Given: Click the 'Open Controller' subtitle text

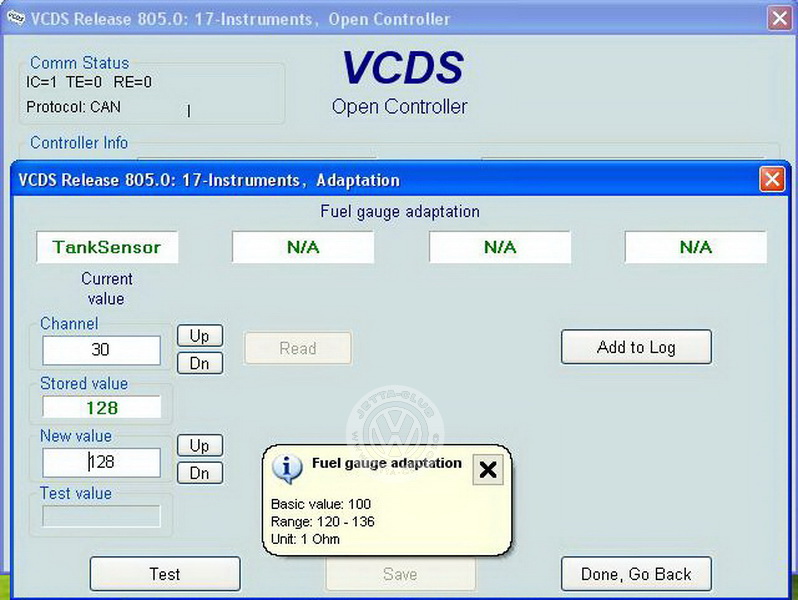Looking at the screenshot, I should tap(400, 106).
